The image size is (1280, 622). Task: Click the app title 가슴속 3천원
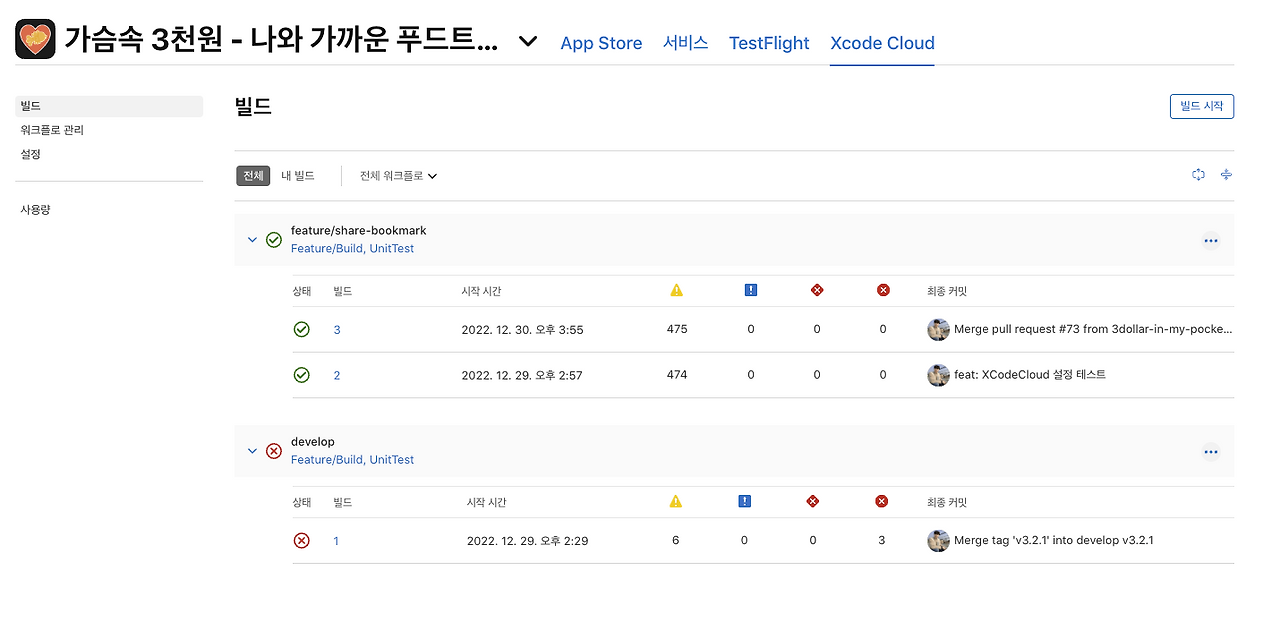click(x=281, y=40)
